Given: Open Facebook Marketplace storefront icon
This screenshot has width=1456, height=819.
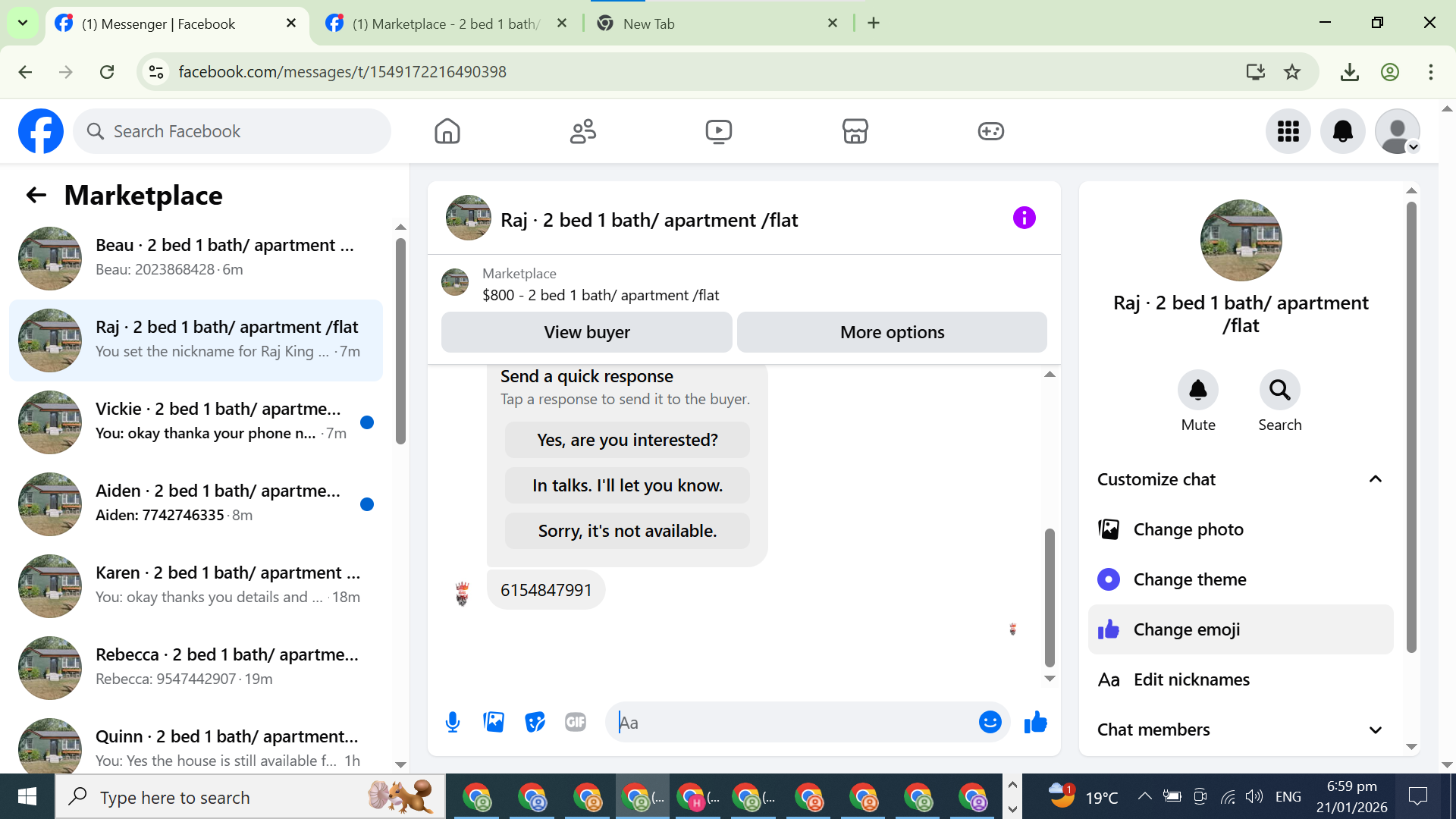Looking at the screenshot, I should pyautogui.click(x=855, y=131).
